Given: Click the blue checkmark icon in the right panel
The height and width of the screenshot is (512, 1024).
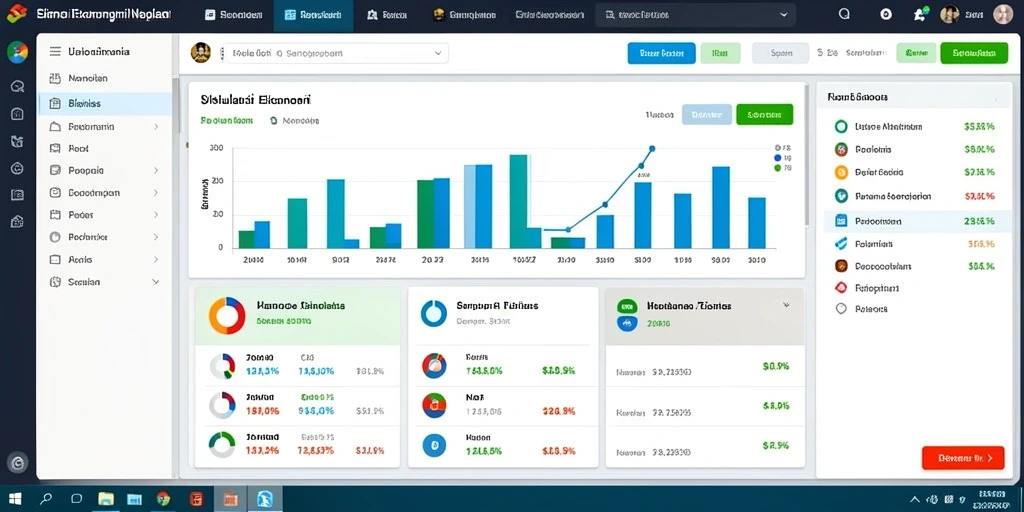Looking at the screenshot, I should click(x=841, y=244).
